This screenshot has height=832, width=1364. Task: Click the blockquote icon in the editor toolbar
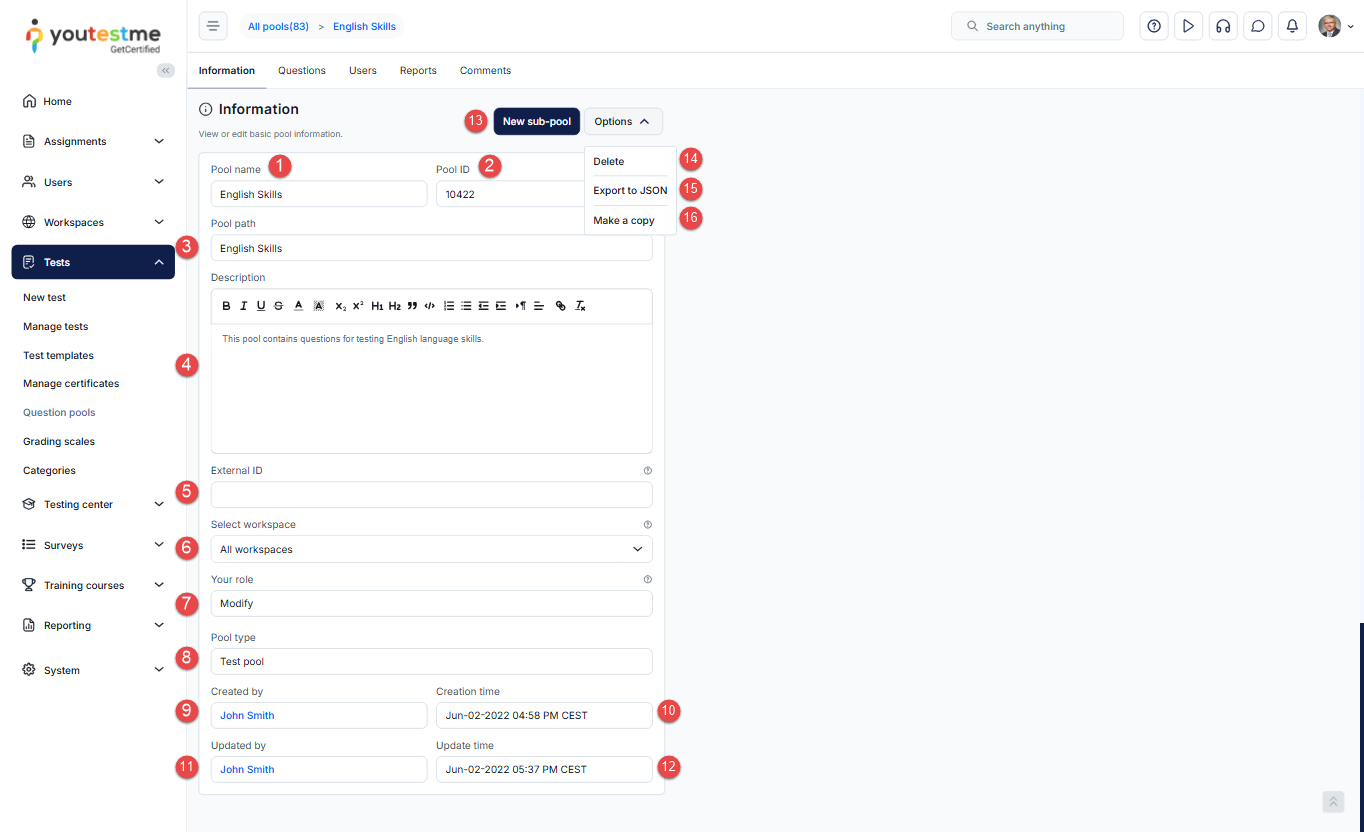[x=412, y=306]
